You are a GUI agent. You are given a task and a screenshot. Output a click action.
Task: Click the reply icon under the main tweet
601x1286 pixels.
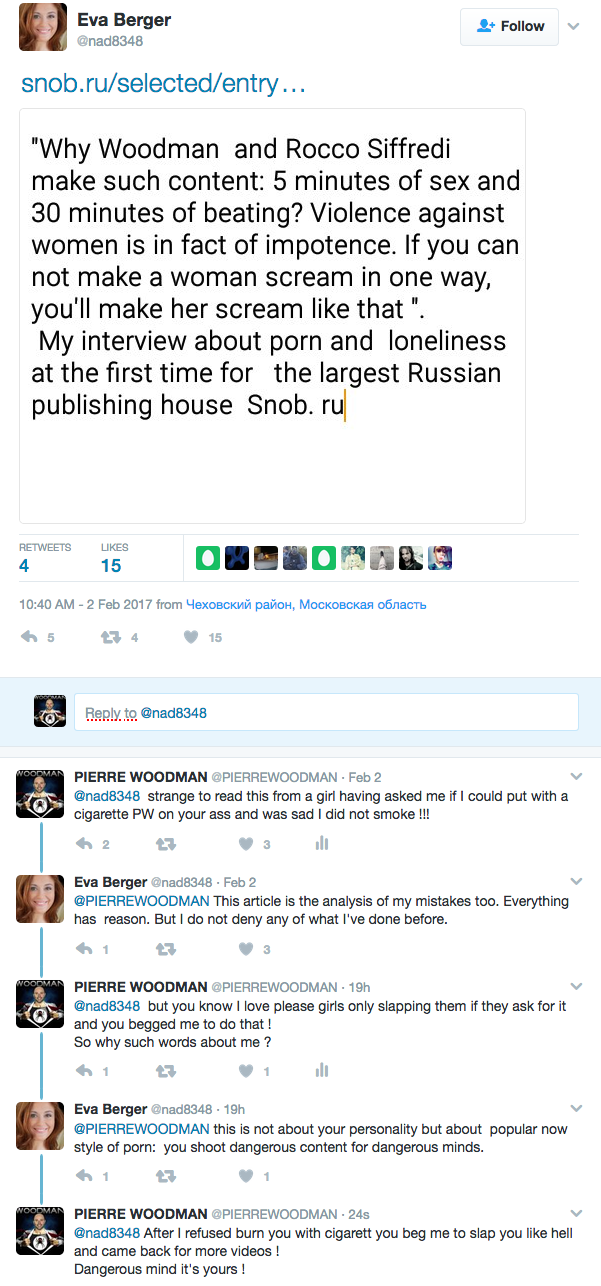click(x=30, y=637)
